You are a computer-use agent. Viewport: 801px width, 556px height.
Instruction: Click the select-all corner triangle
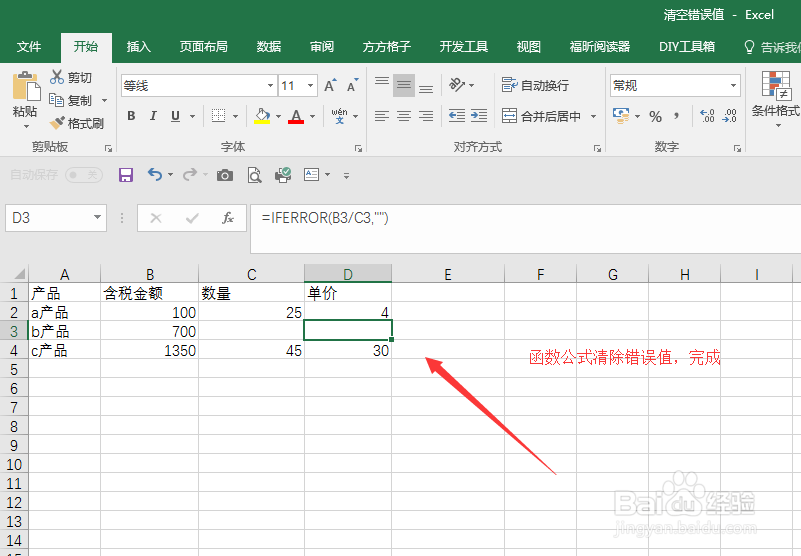pyautogui.click(x=19, y=273)
